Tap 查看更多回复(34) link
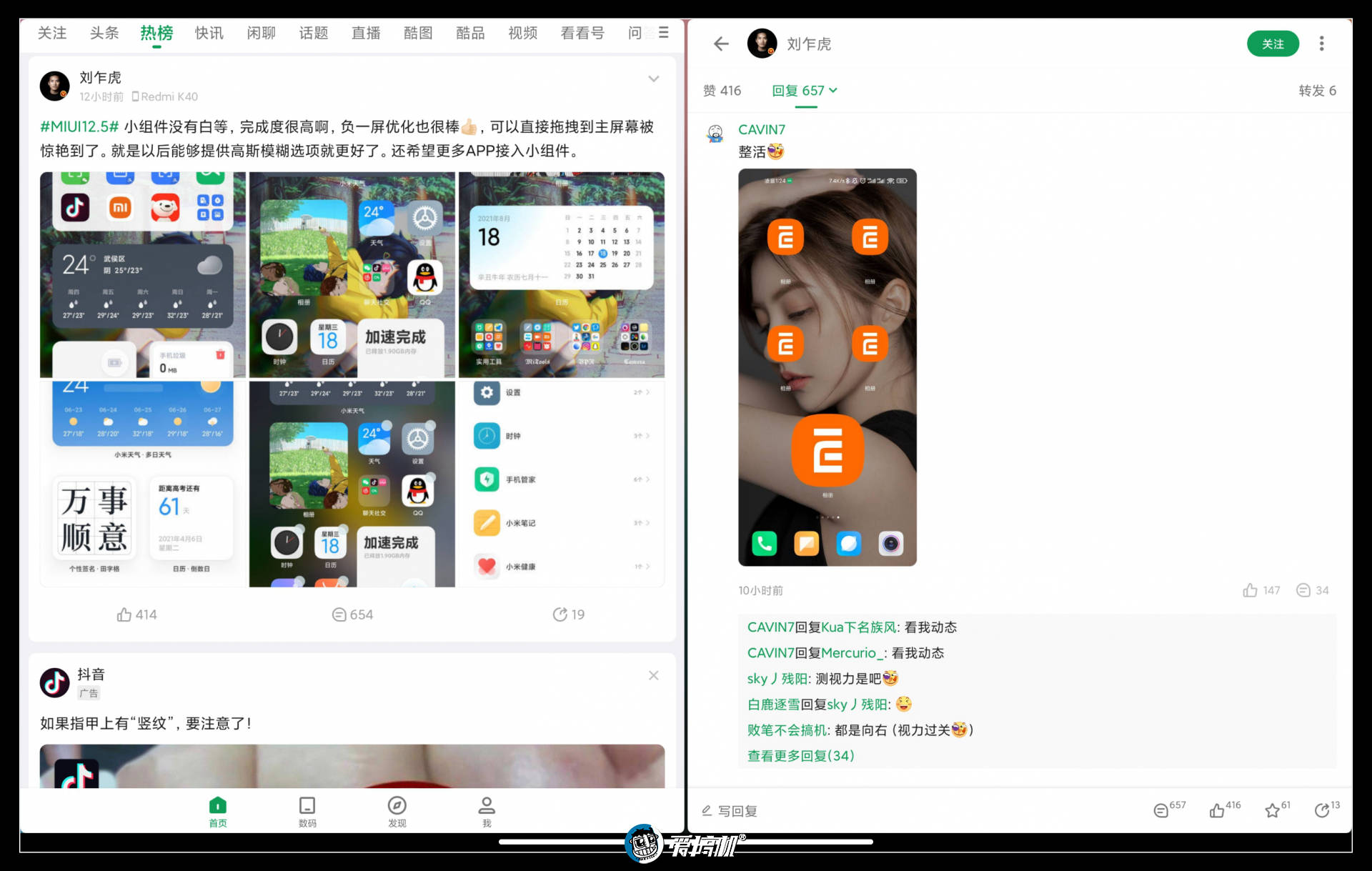 pos(800,756)
